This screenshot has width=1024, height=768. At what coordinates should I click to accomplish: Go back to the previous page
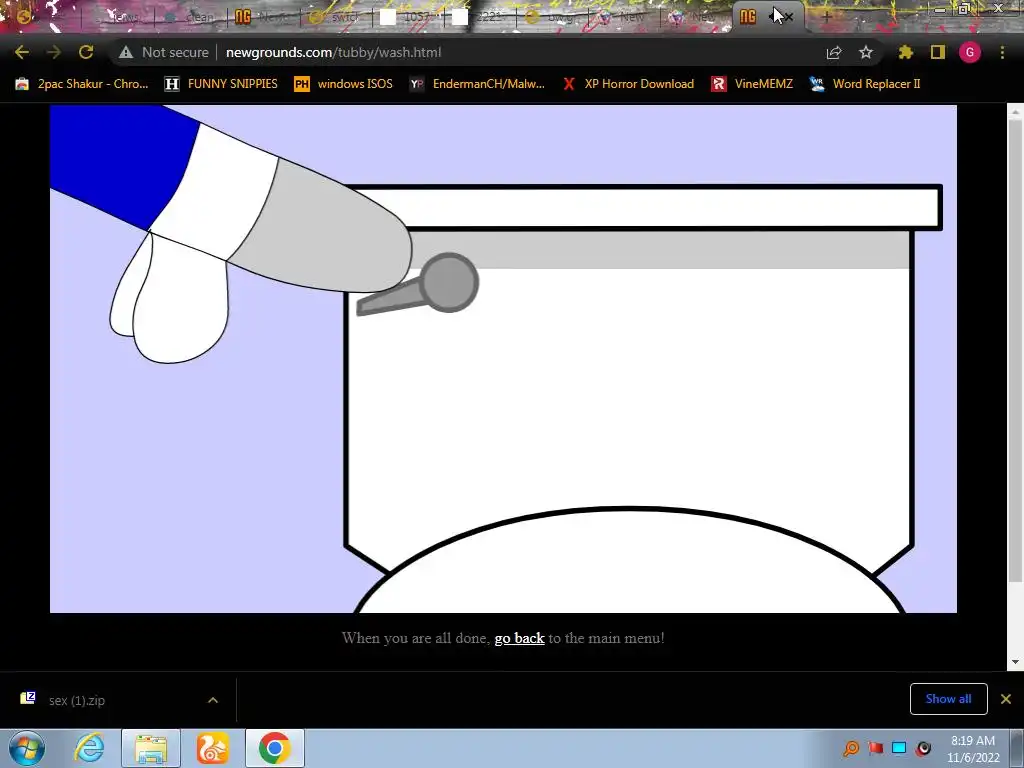tap(22, 52)
